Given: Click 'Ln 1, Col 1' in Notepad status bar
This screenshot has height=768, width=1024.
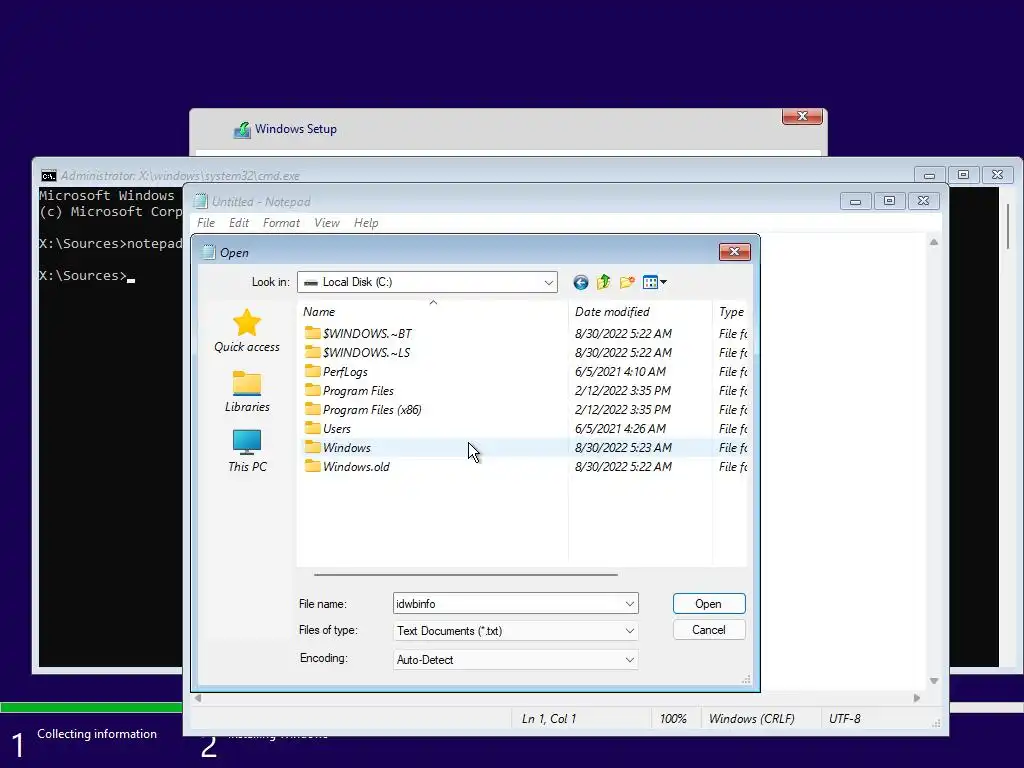Looking at the screenshot, I should click(549, 719).
